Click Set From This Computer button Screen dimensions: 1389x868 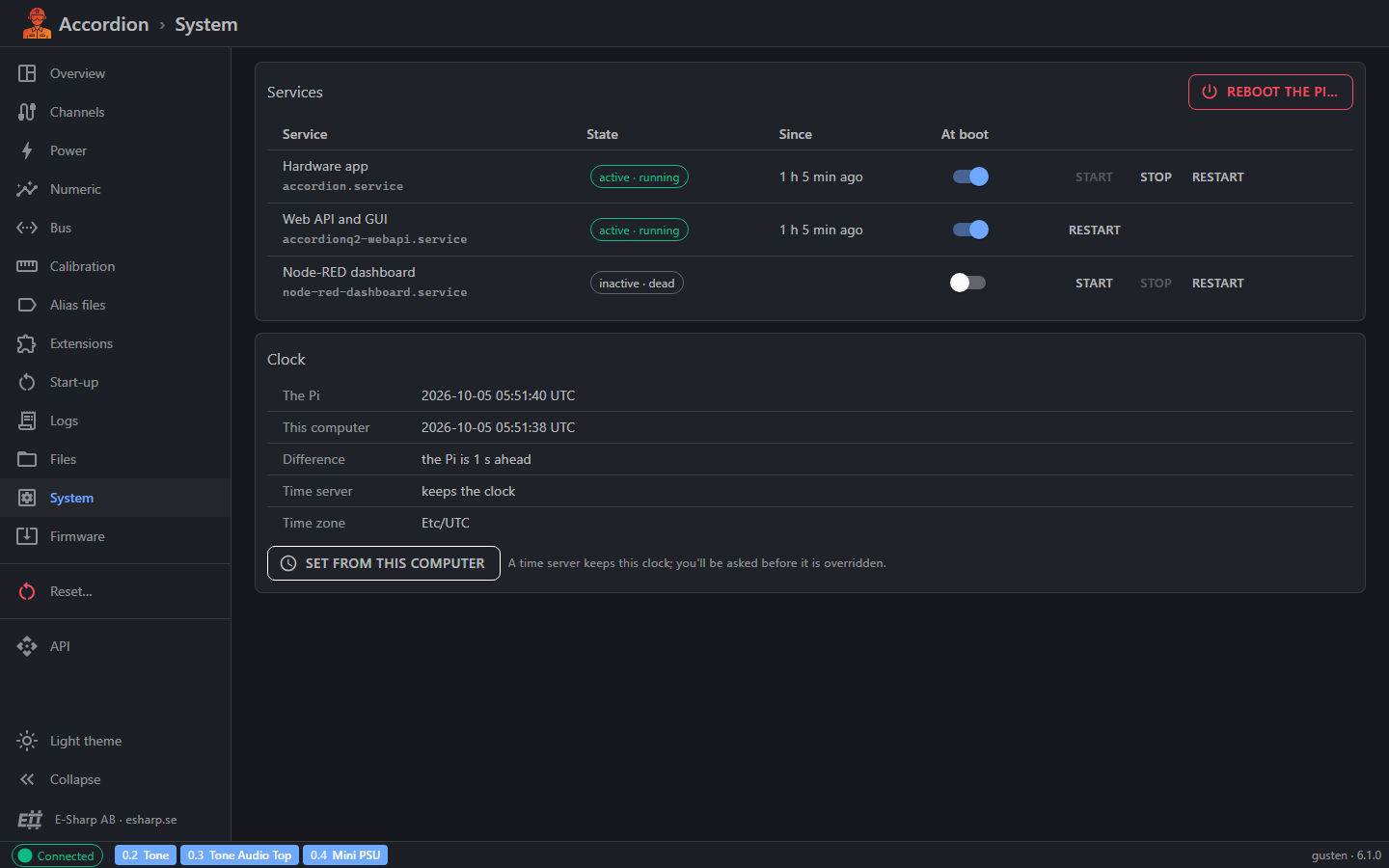383,563
